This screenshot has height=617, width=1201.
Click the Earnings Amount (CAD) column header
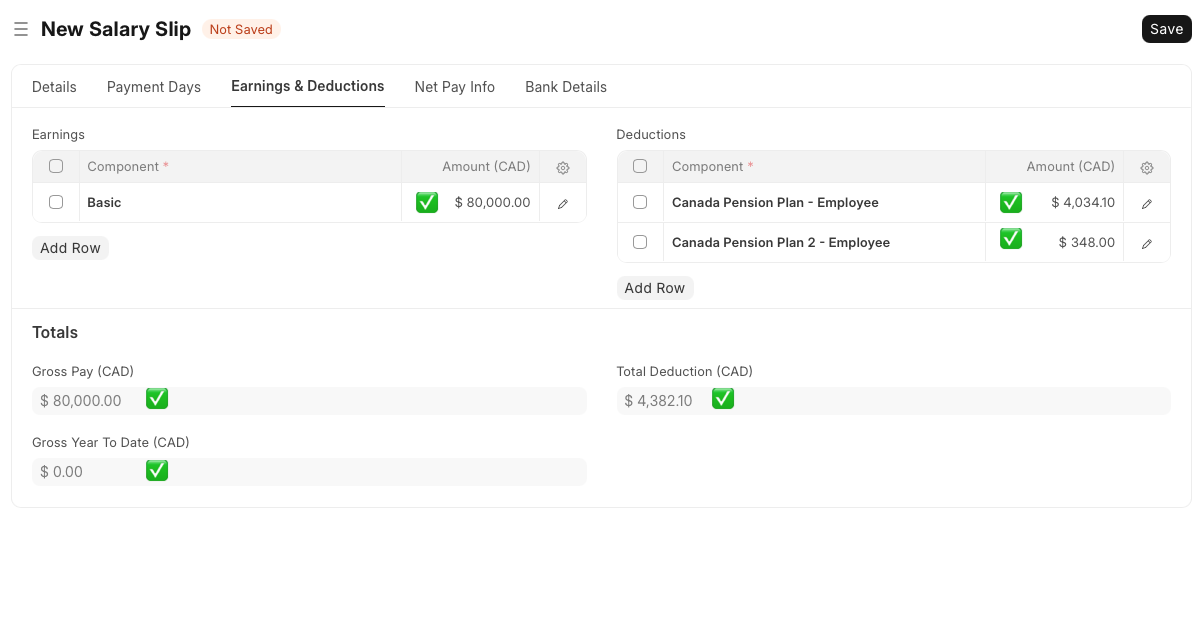point(471,166)
